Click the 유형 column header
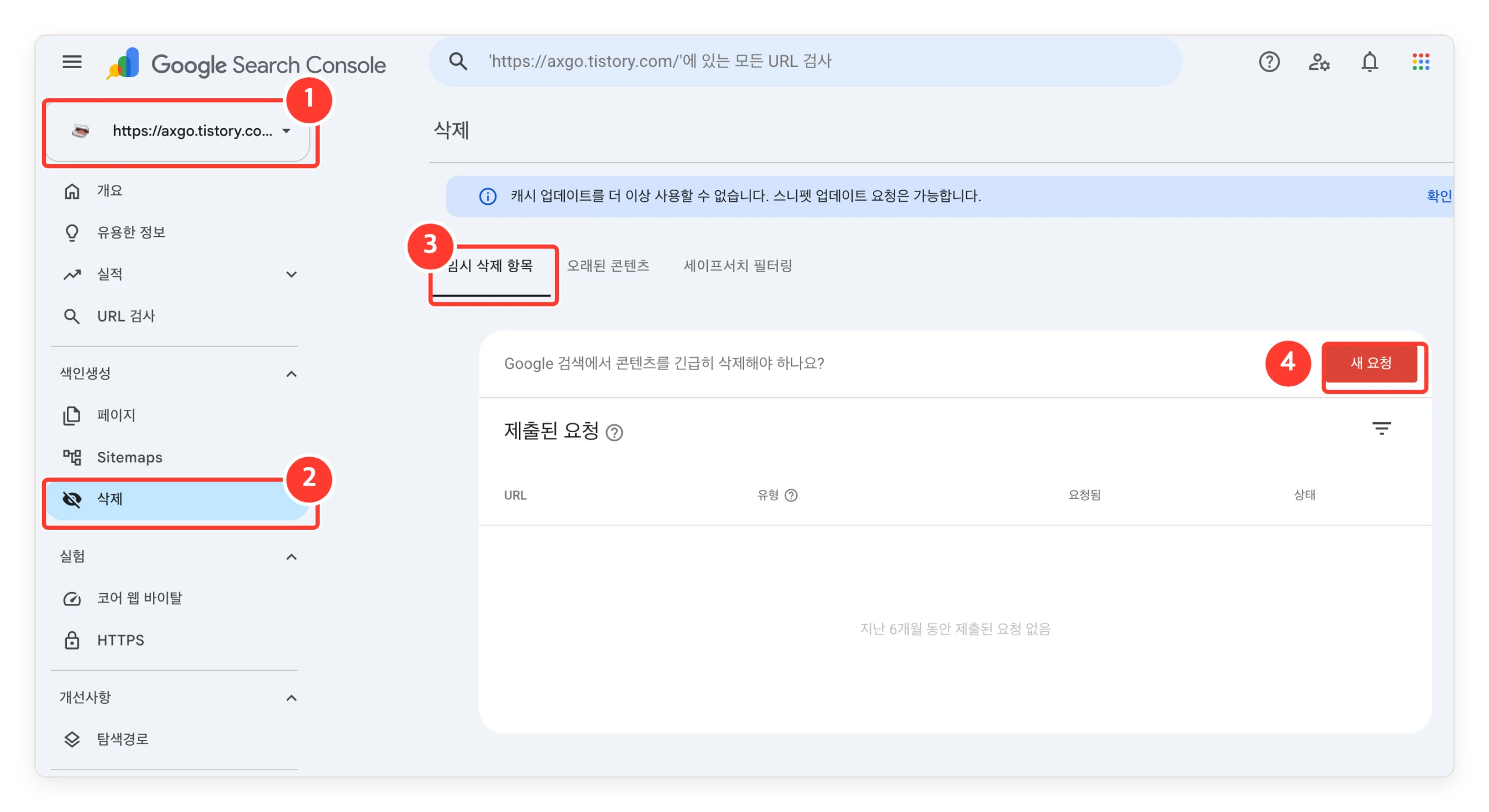 pyautogui.click(x=767, y=495)
